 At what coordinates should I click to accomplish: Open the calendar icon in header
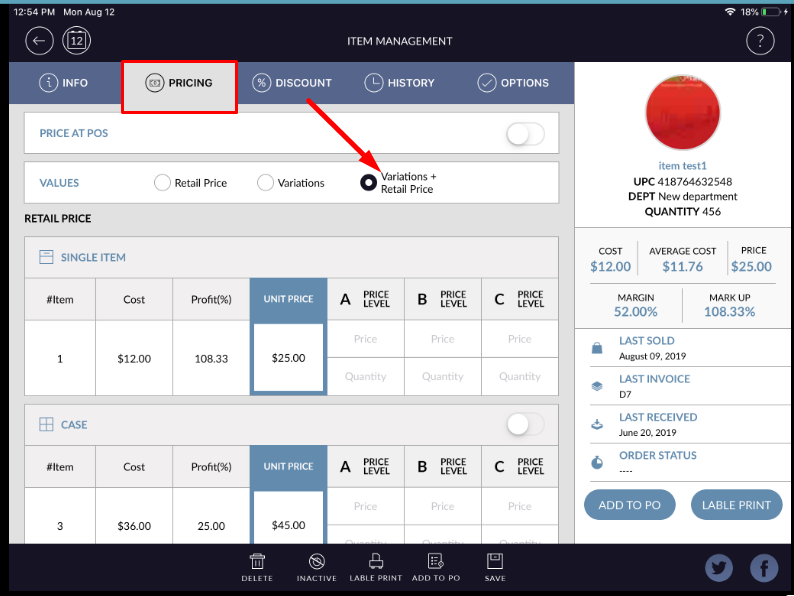(x=77, y=41)
